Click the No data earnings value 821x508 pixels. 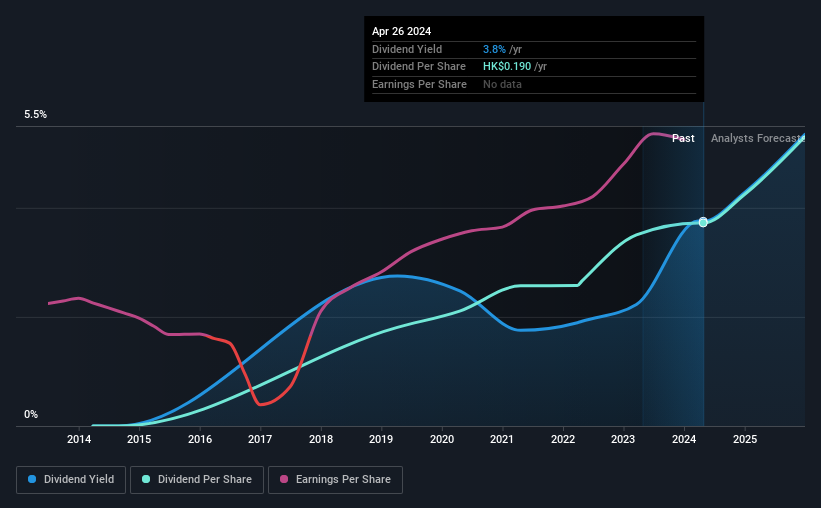502,84
